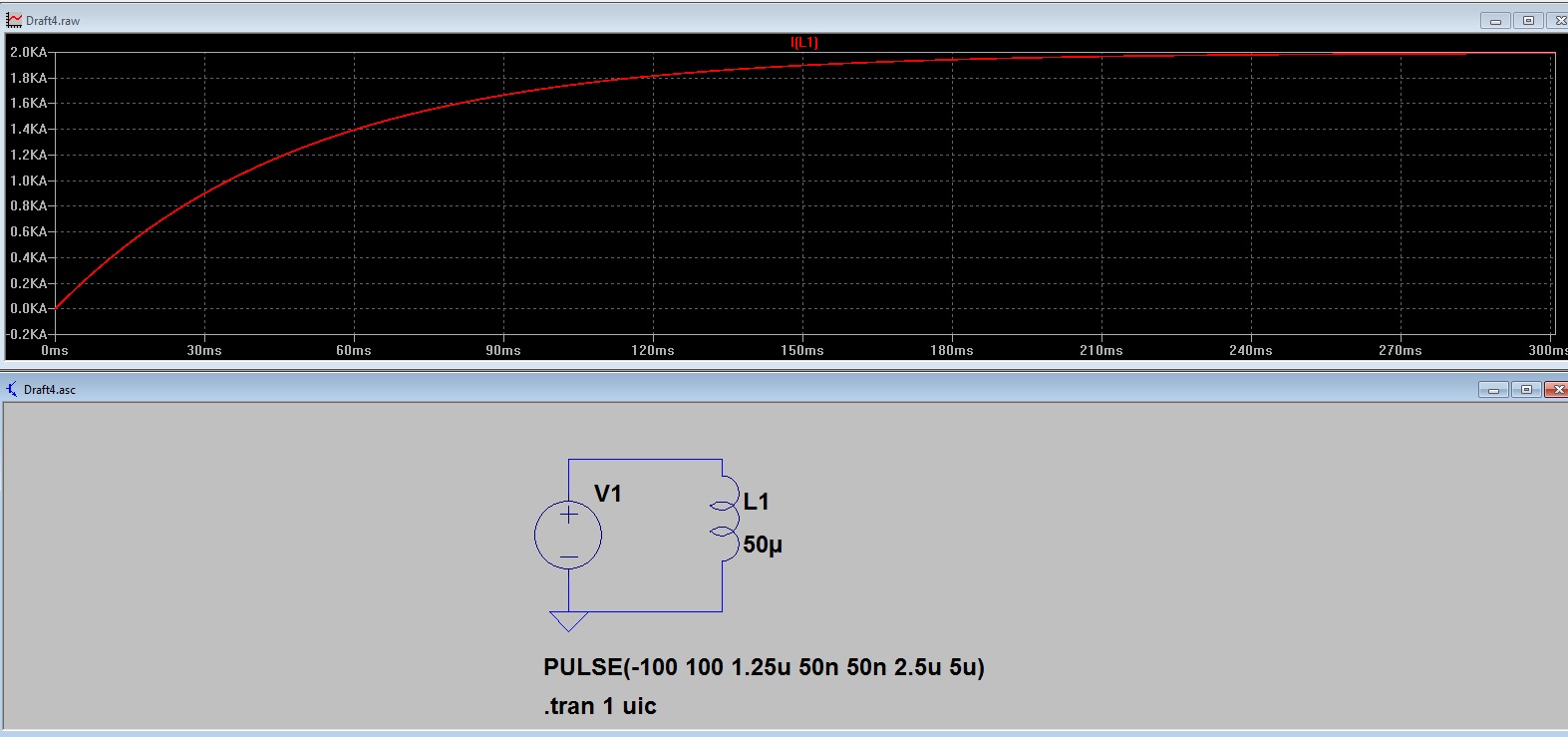Click the 0ms x-axis label
1568x737 pixels.
pos(55,350)
